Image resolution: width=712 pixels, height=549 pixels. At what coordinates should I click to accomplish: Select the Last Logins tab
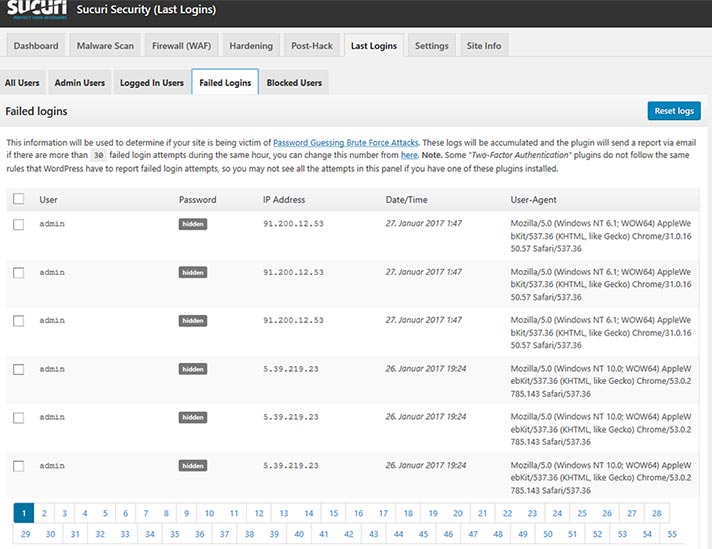pyautogui.click(x=374, y=46)
